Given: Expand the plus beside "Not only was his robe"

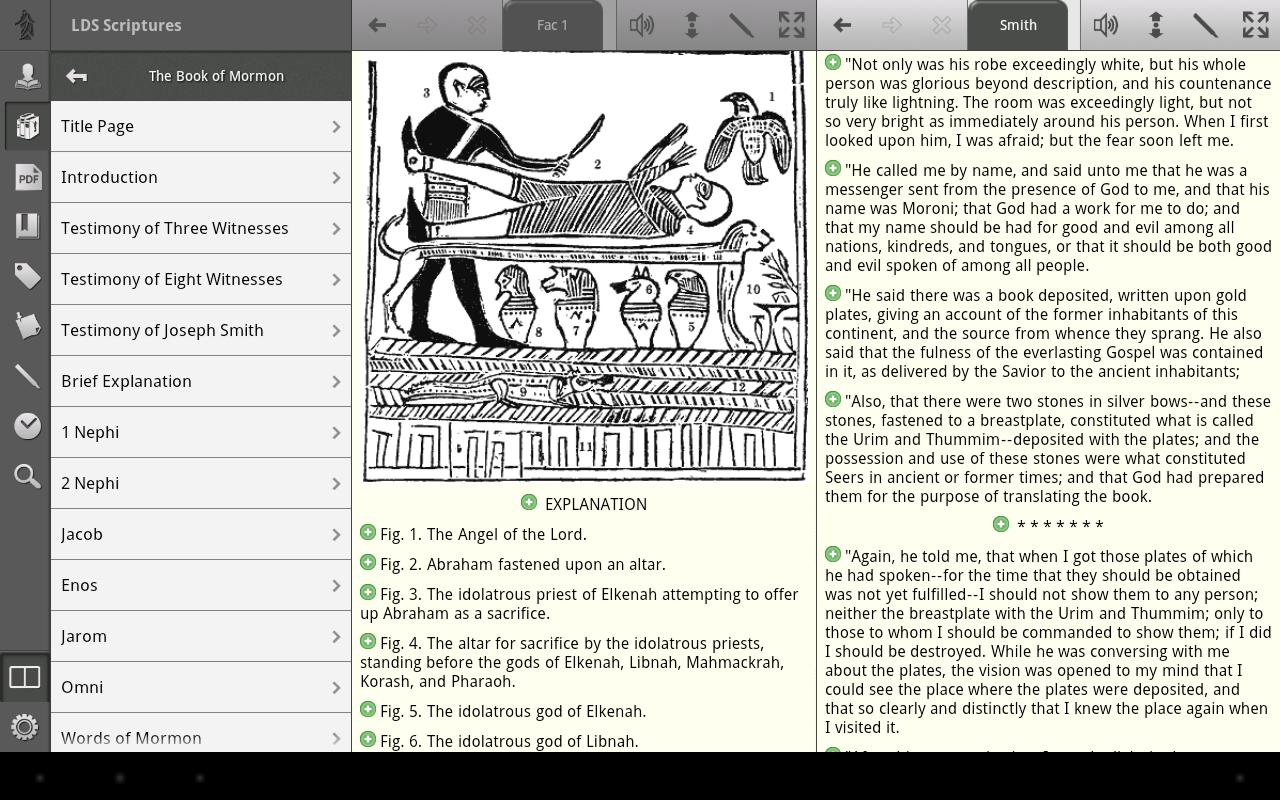Looking at the screenshot, I should coord(833,62).
